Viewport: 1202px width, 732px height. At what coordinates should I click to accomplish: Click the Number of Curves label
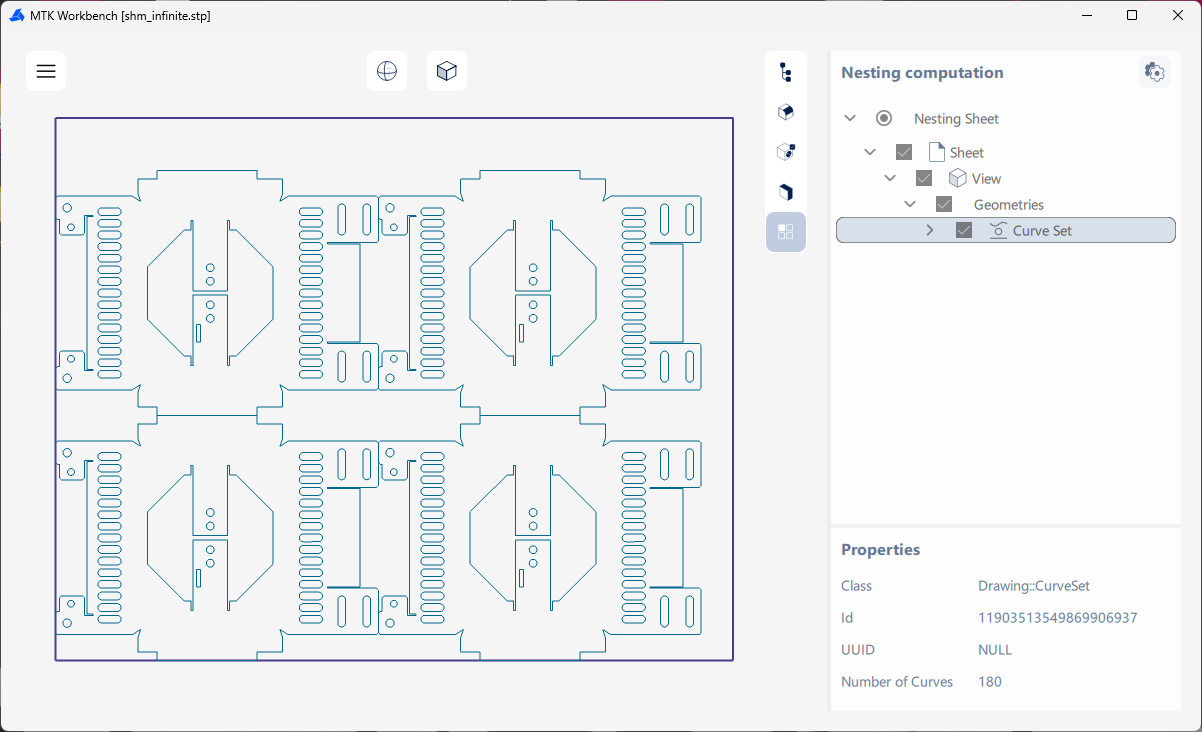coord(897,682)
